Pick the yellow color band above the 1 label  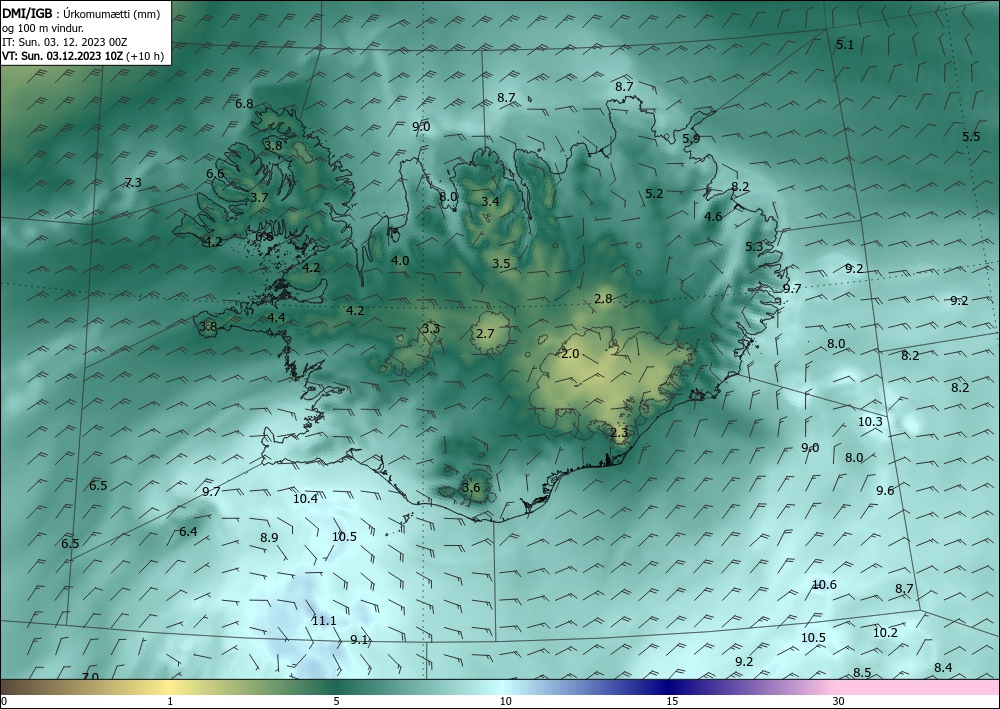(170, 687)
